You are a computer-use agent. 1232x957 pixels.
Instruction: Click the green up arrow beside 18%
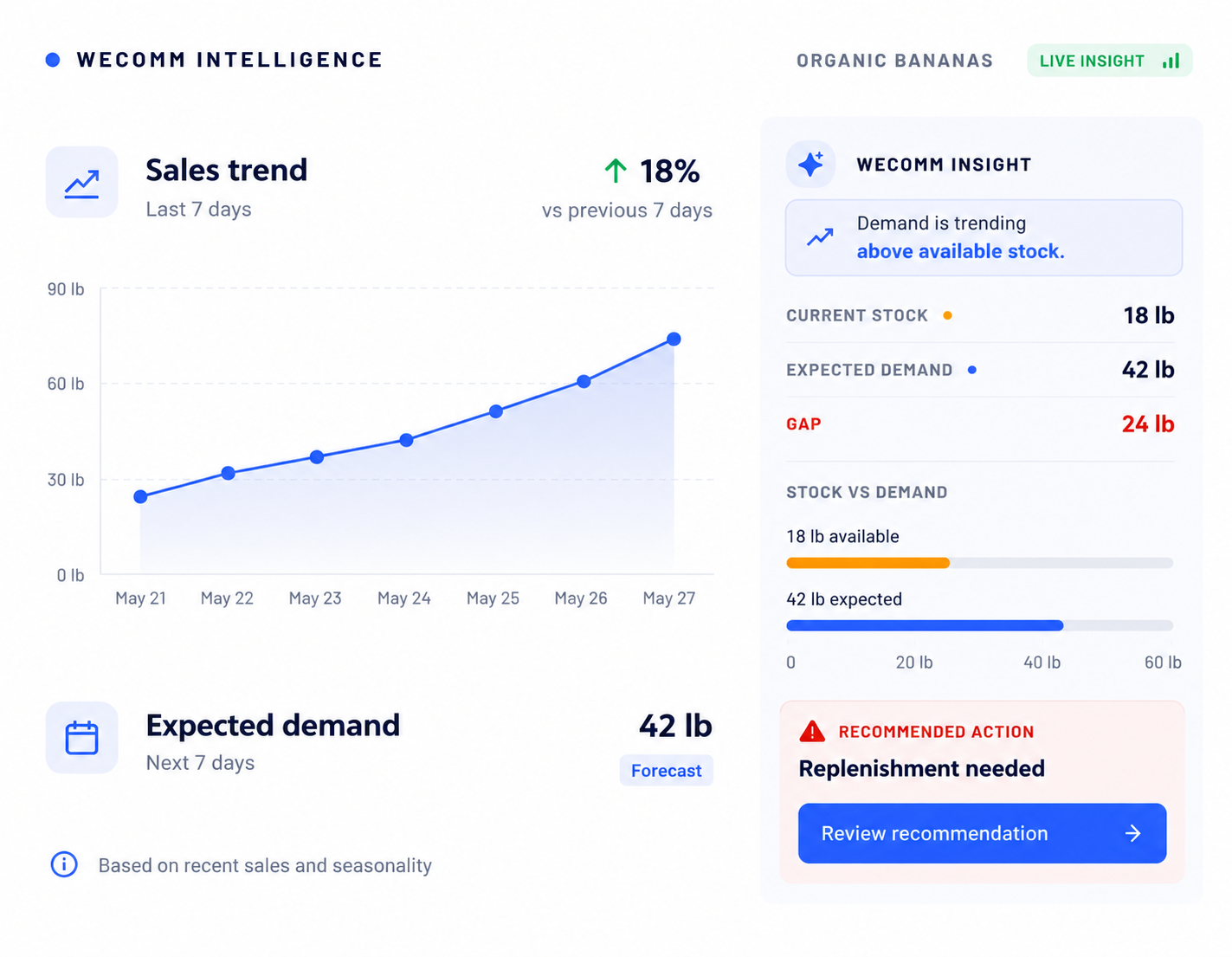[x=616, y=171]
